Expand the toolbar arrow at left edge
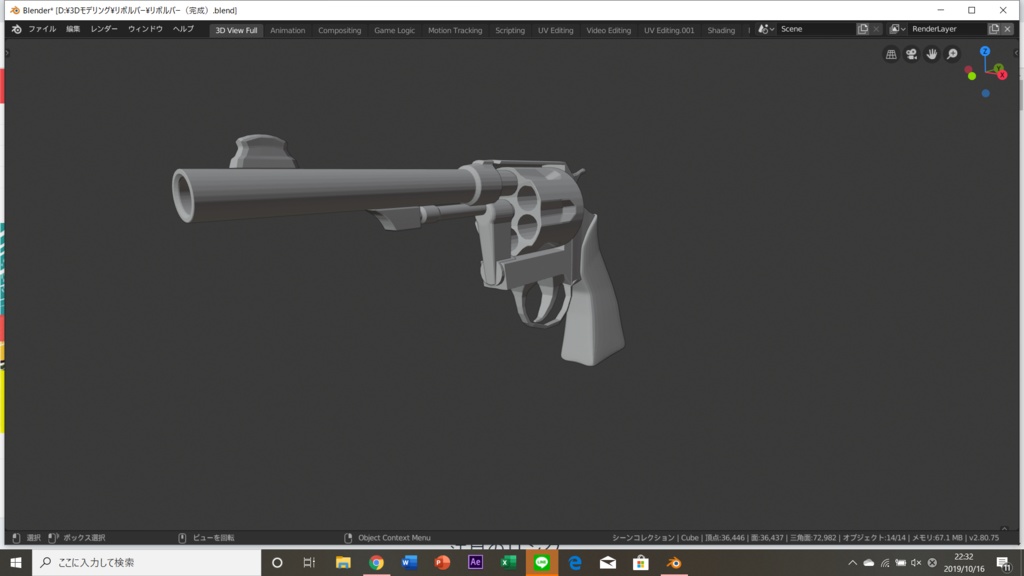This screenshot has width=1024, height=576. 7,53
